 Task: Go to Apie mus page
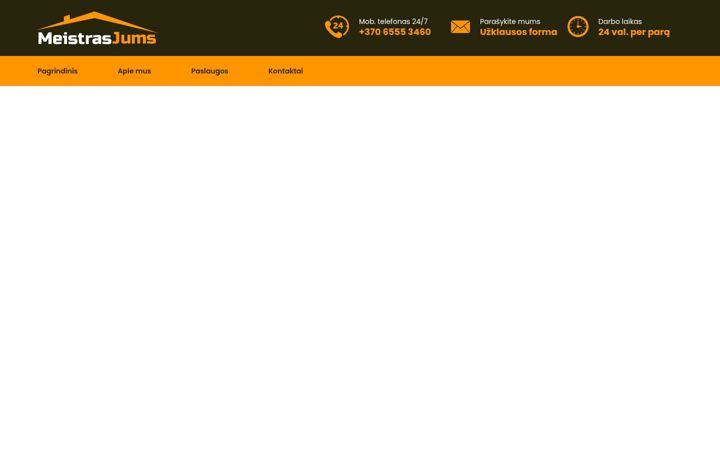pos(134,71)
